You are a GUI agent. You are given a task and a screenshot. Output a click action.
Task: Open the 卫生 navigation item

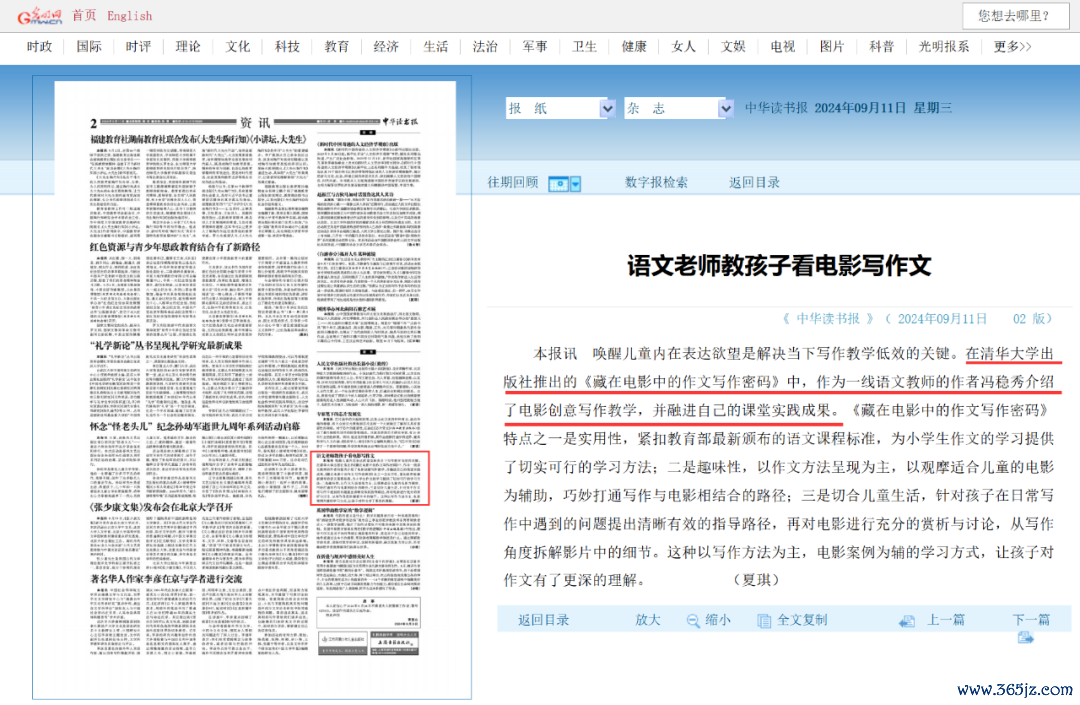click(x=585, y=47)
